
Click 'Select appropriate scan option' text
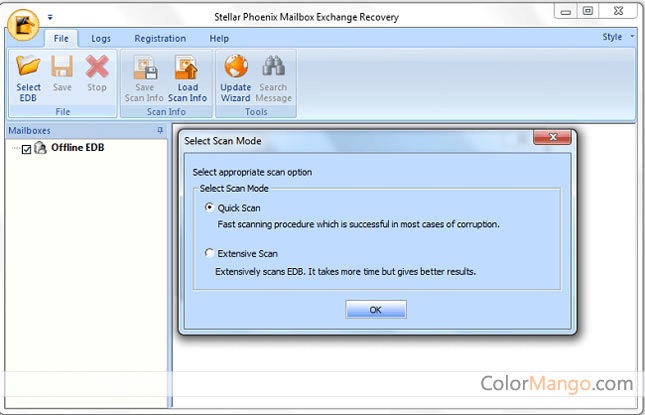[x=252, y=172]
